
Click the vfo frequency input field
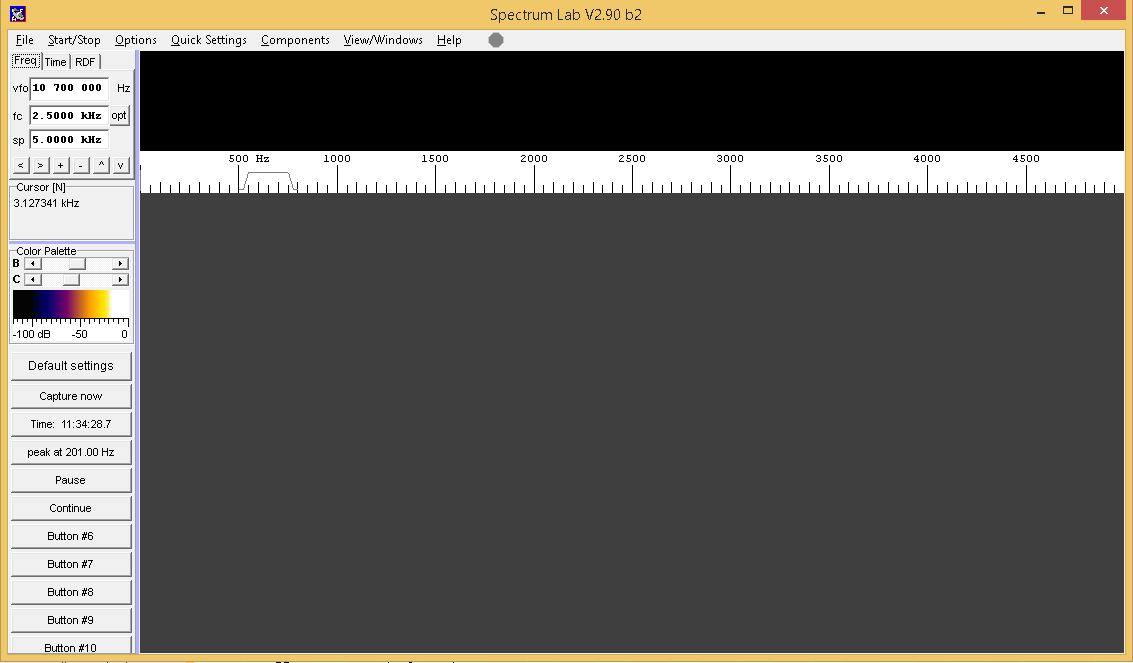click(x=68, y=88)
